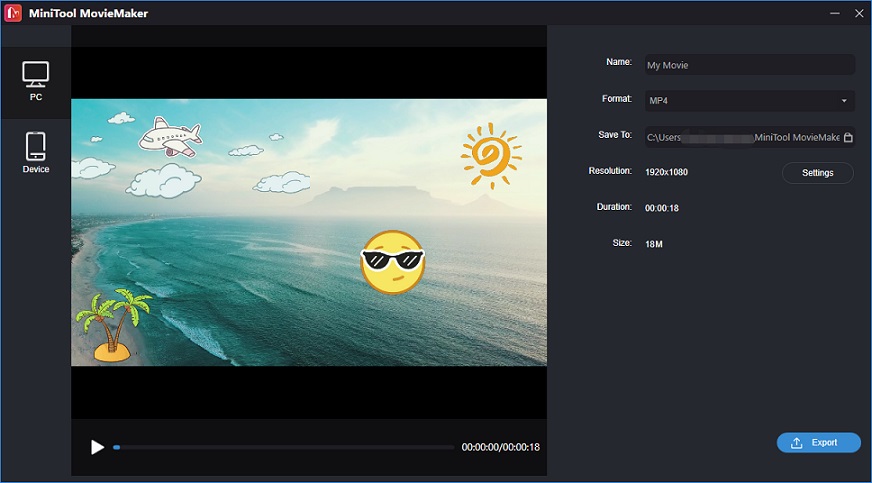Image resolution: width=872 pixels, height=483 pixels.
Task: Click the Save To path field
Action: (750, 137)
